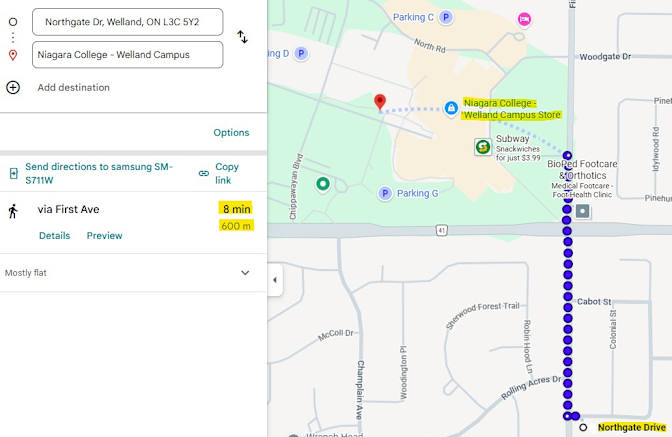Click the Parking C marker
Screen dimensions: 672x437
tap(446, 17)
